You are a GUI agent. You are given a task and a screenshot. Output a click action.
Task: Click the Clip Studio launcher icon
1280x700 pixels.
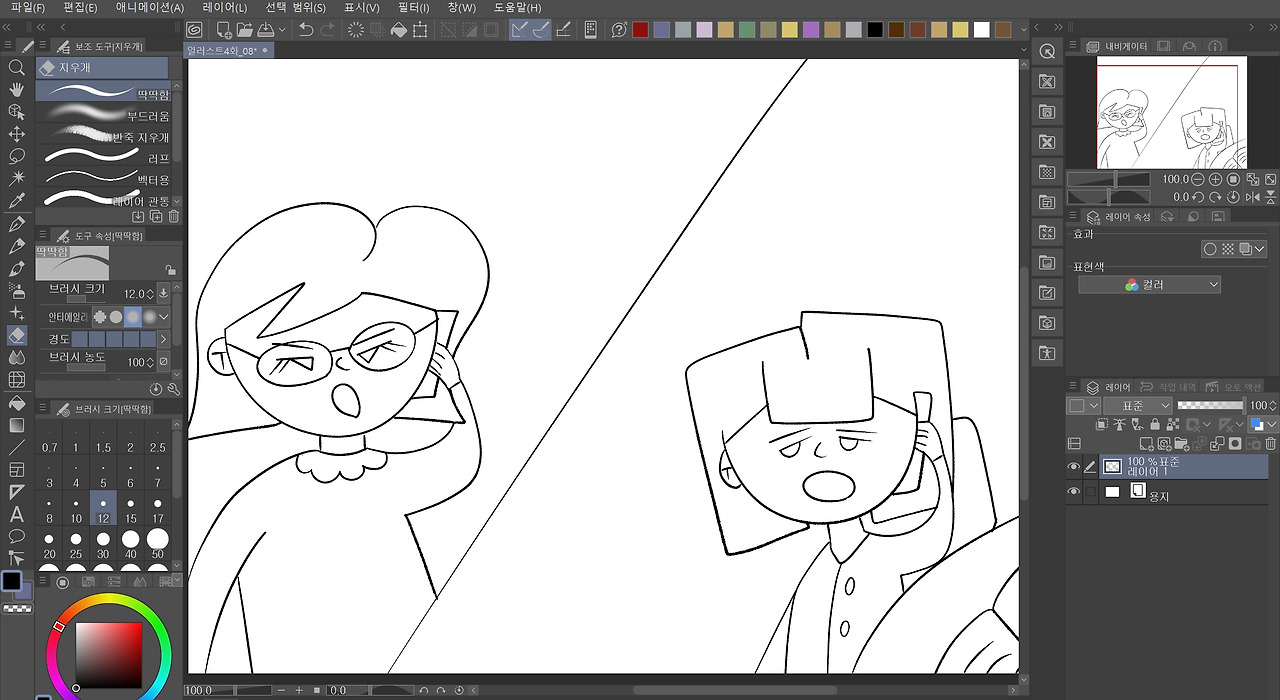coord(194,30)
